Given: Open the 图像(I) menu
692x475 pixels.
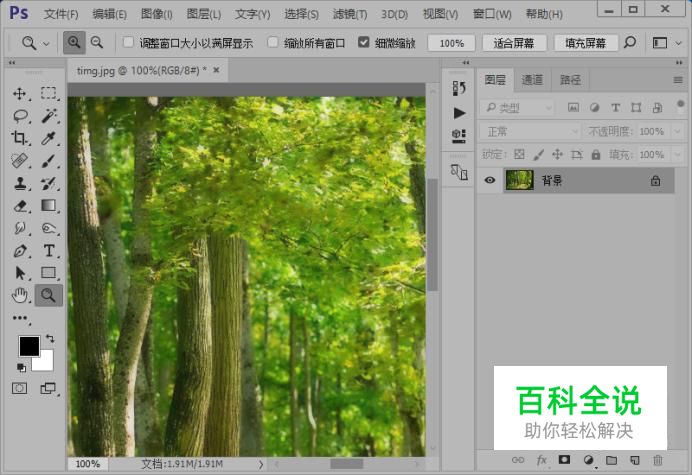Looking at the screenshot, I should (157, 14).
